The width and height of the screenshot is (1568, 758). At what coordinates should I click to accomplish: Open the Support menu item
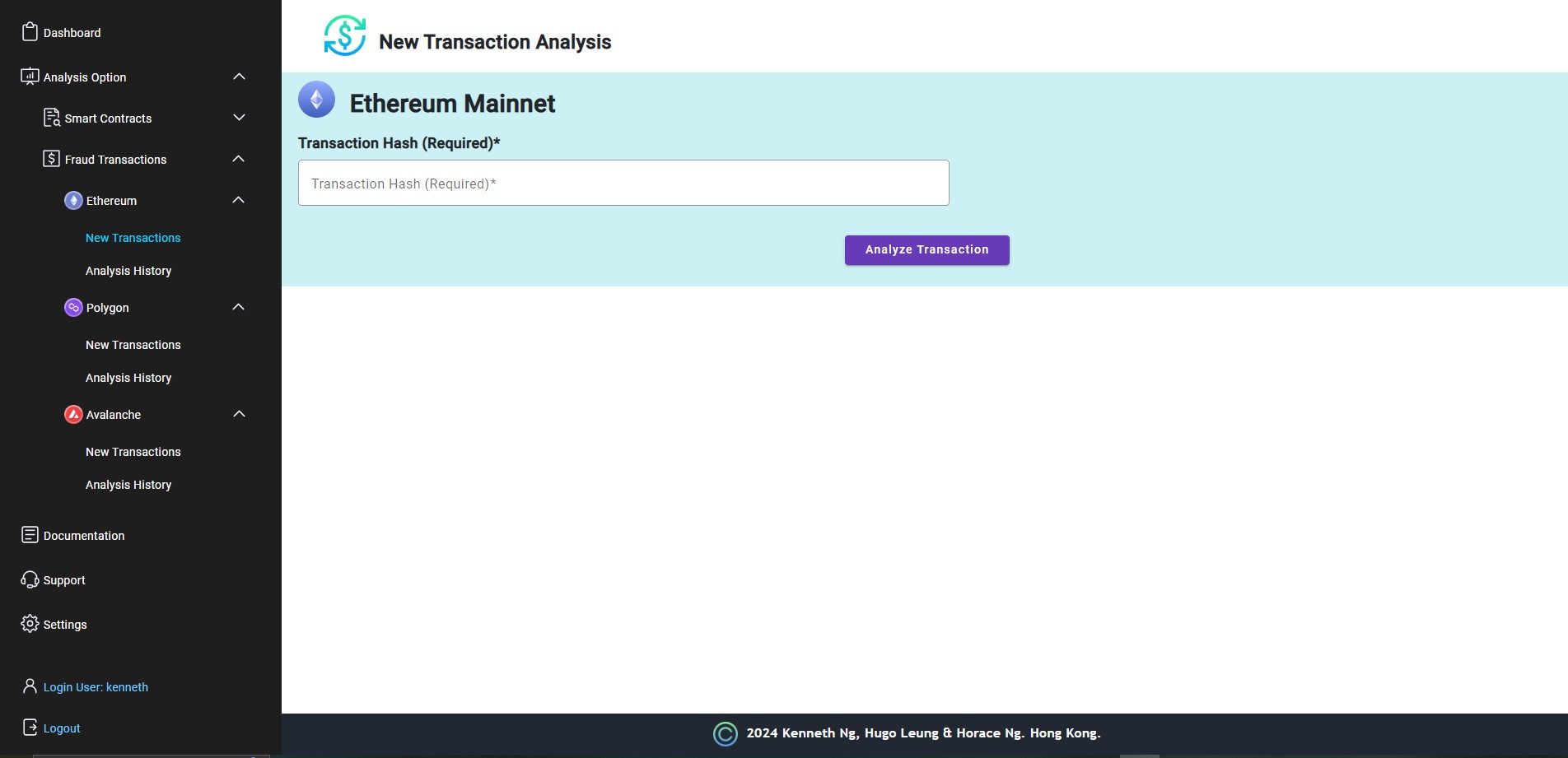[x=64, y=580]
